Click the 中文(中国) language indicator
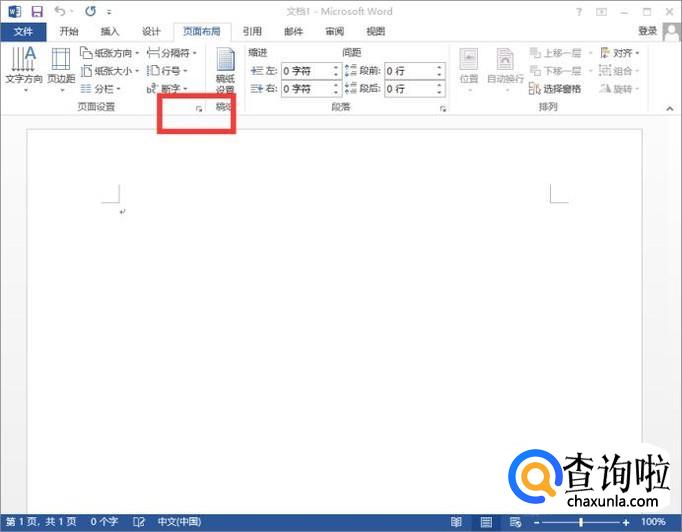 (179, 522)
